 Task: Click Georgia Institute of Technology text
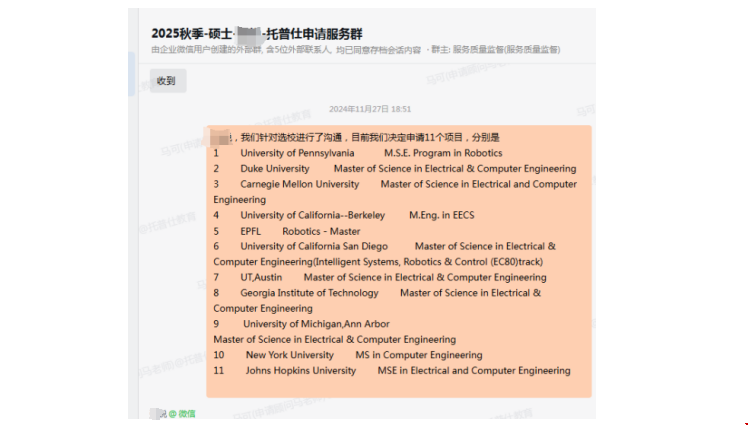point(309,293)
